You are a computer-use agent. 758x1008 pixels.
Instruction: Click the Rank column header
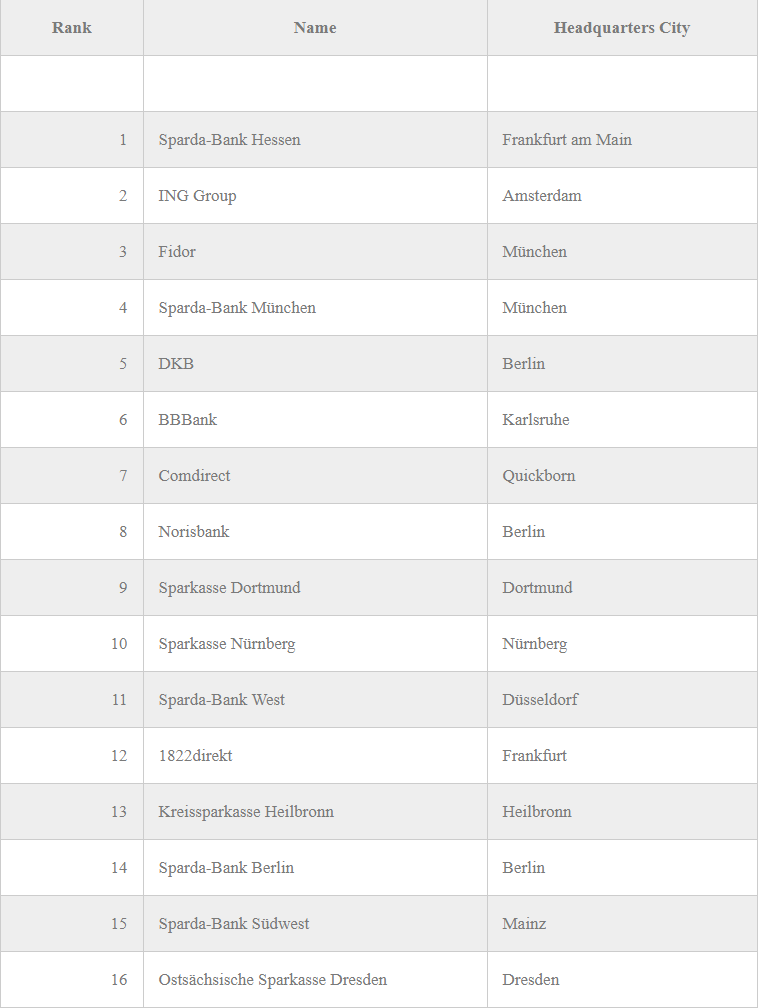click(71, 28)
